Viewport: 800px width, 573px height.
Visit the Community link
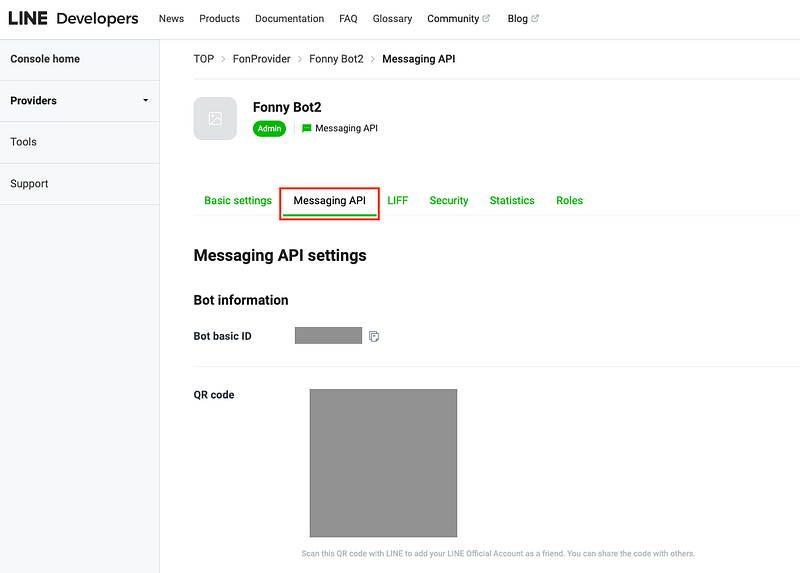pyautogui.click(x=453, y=18)
